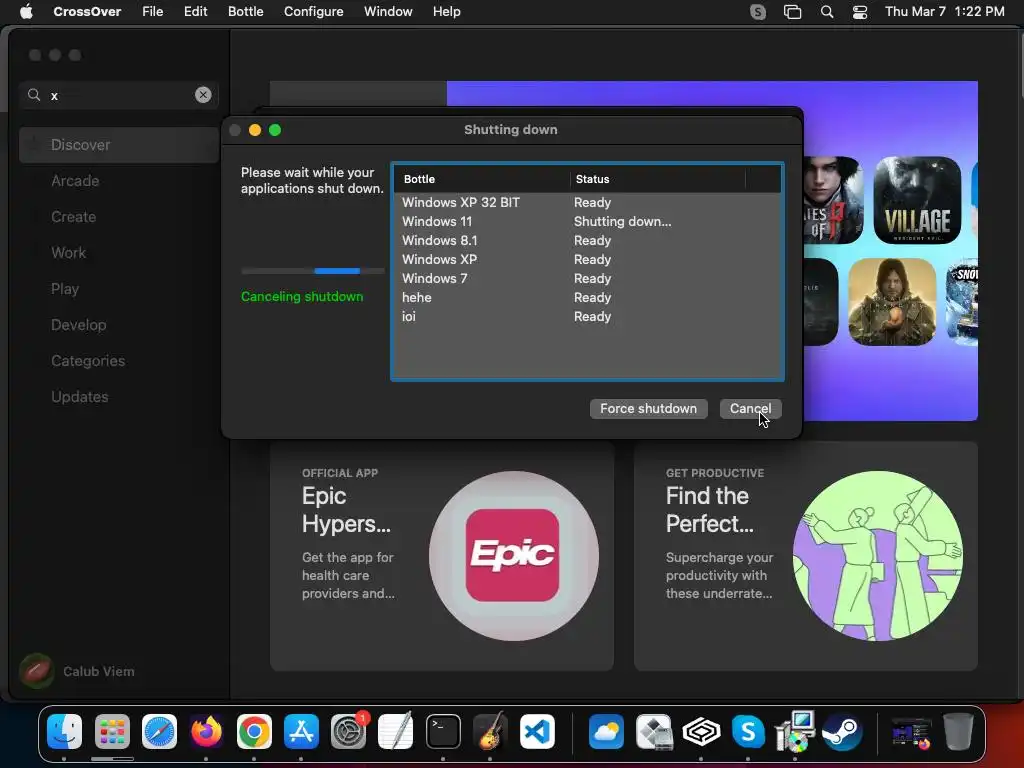The image size is (1024, 768).
Task: Click the Apple menu icon
Action: 26,11
